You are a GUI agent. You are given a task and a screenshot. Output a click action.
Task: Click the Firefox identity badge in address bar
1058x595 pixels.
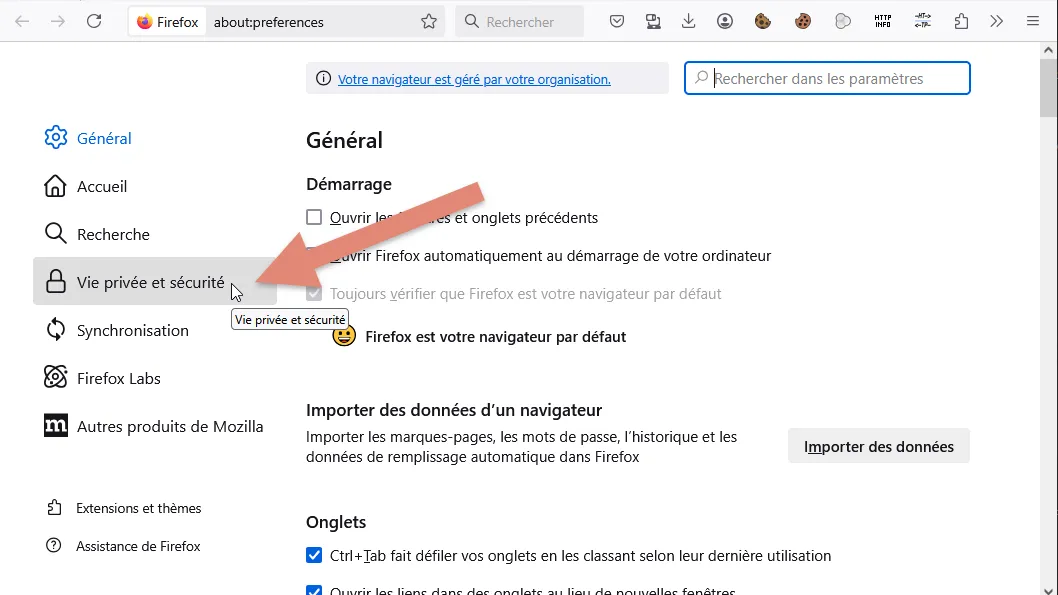coord(168,22)
